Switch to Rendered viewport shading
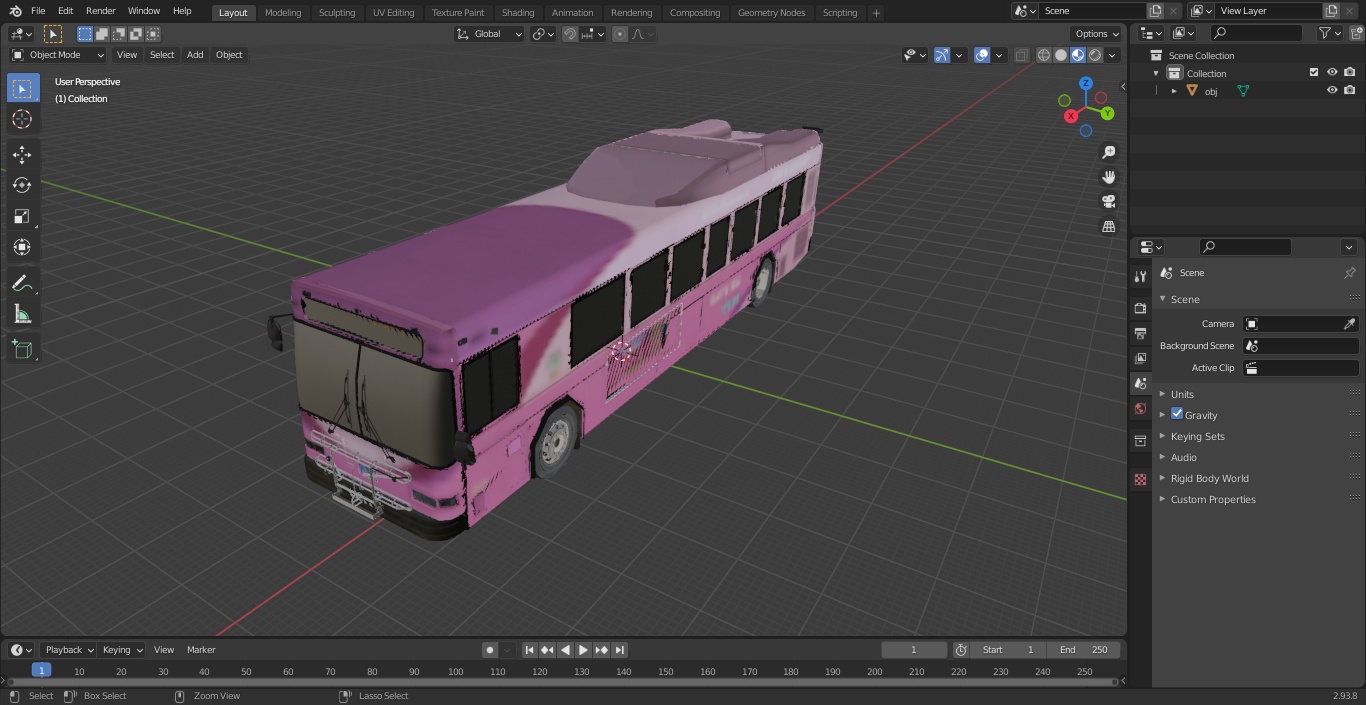Viewport: 1366px width, 705px height. pyautogui.click(x=1095, y=55)
